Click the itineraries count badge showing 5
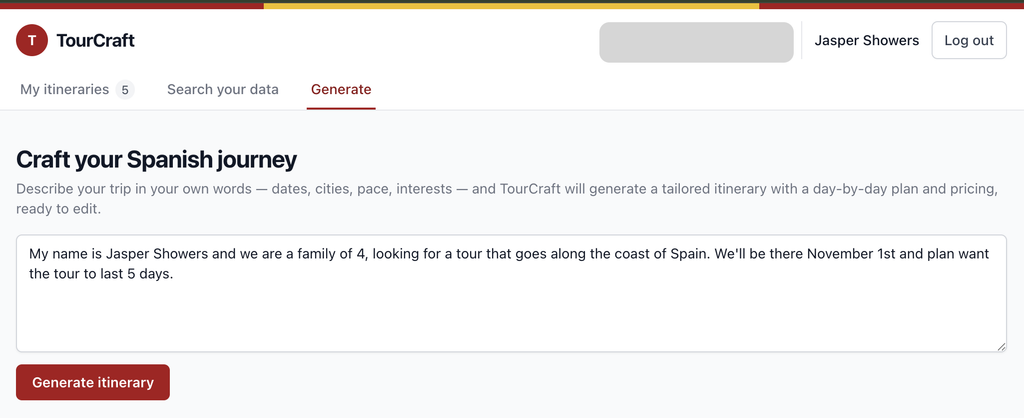Screen dimensions: 1024x418 125,90
